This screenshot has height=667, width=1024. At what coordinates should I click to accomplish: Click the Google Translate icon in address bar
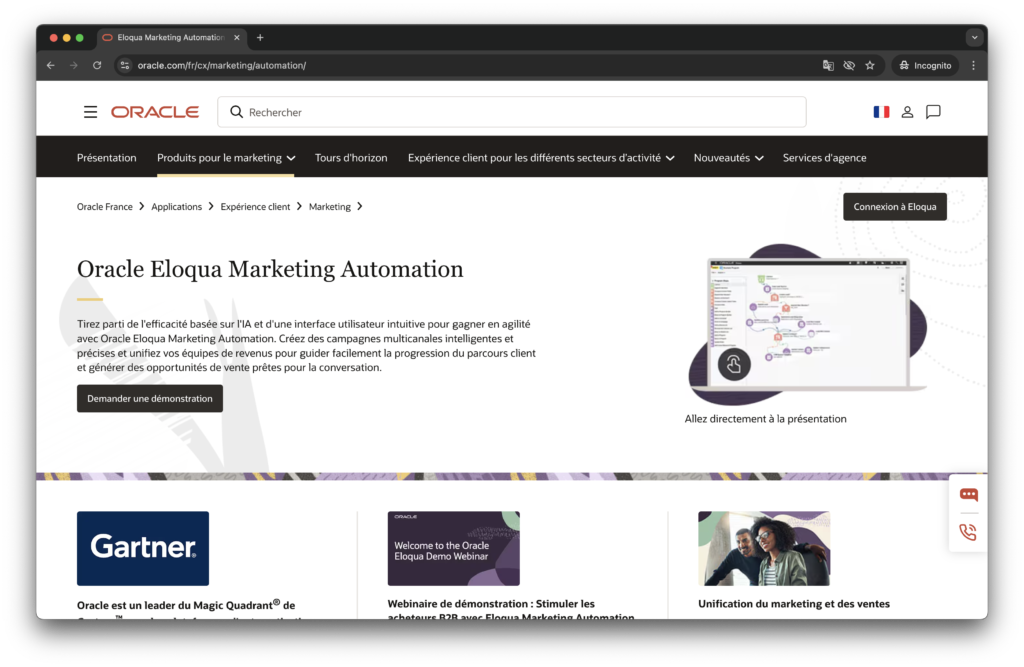tap(828, 64)
